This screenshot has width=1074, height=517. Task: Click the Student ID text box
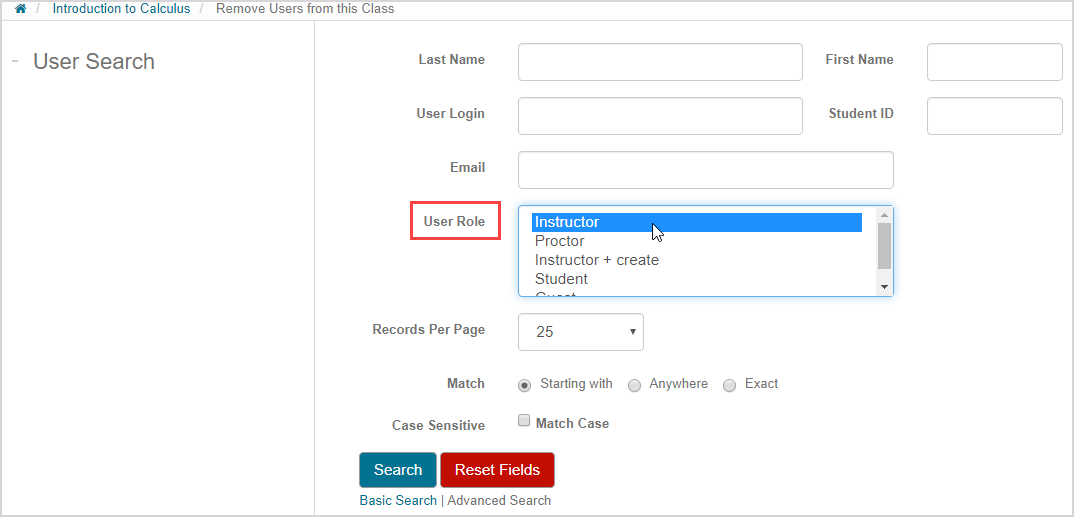coord(994,116)
